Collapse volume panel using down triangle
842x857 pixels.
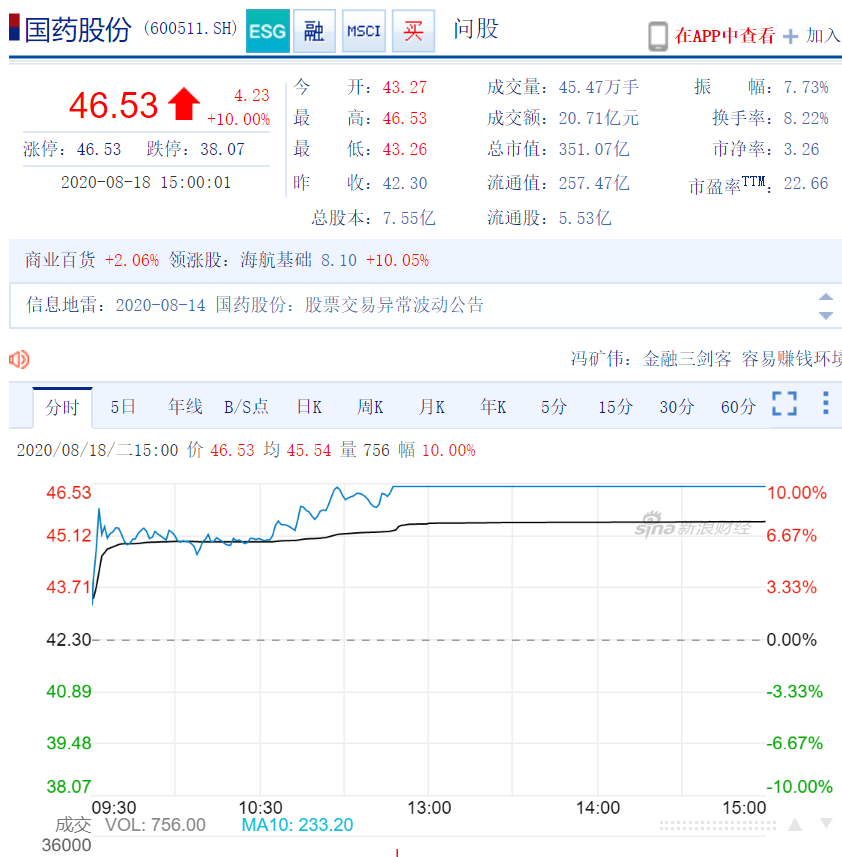[x=826, y=823]
